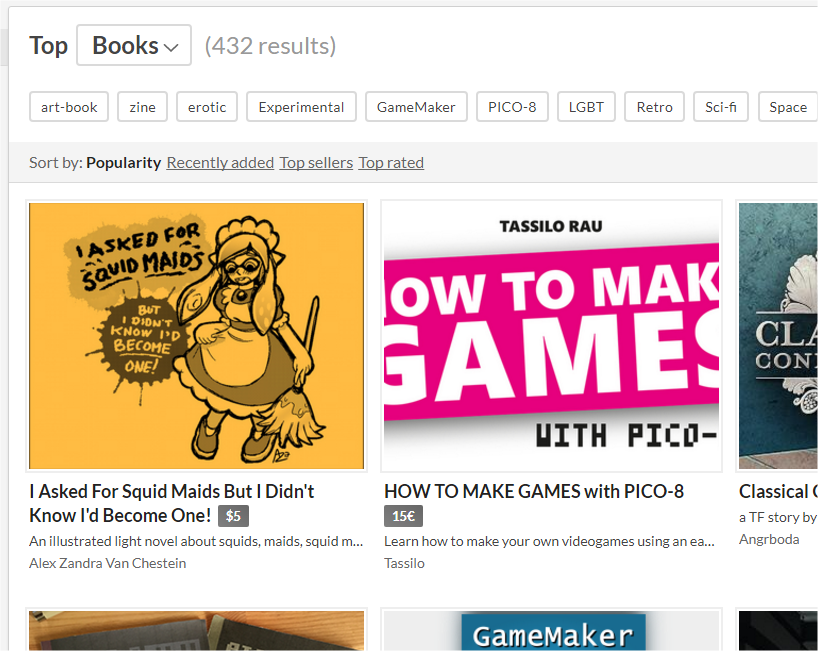Screen dimensions: 818x651
Task: Filter by the art-book tag
Action: coord(69,107)
